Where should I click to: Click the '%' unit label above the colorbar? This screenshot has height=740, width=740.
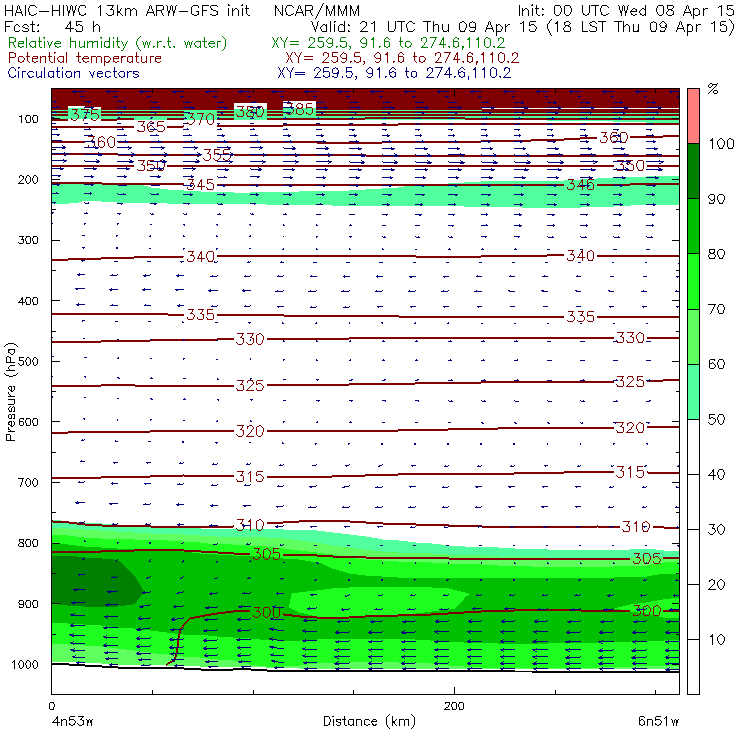713,89
